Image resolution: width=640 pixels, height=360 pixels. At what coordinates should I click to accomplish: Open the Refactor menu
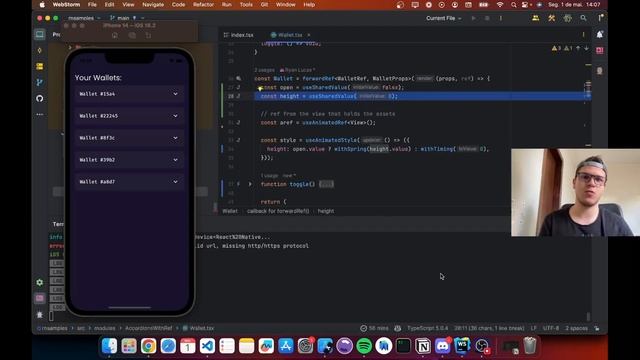[203, 4]
